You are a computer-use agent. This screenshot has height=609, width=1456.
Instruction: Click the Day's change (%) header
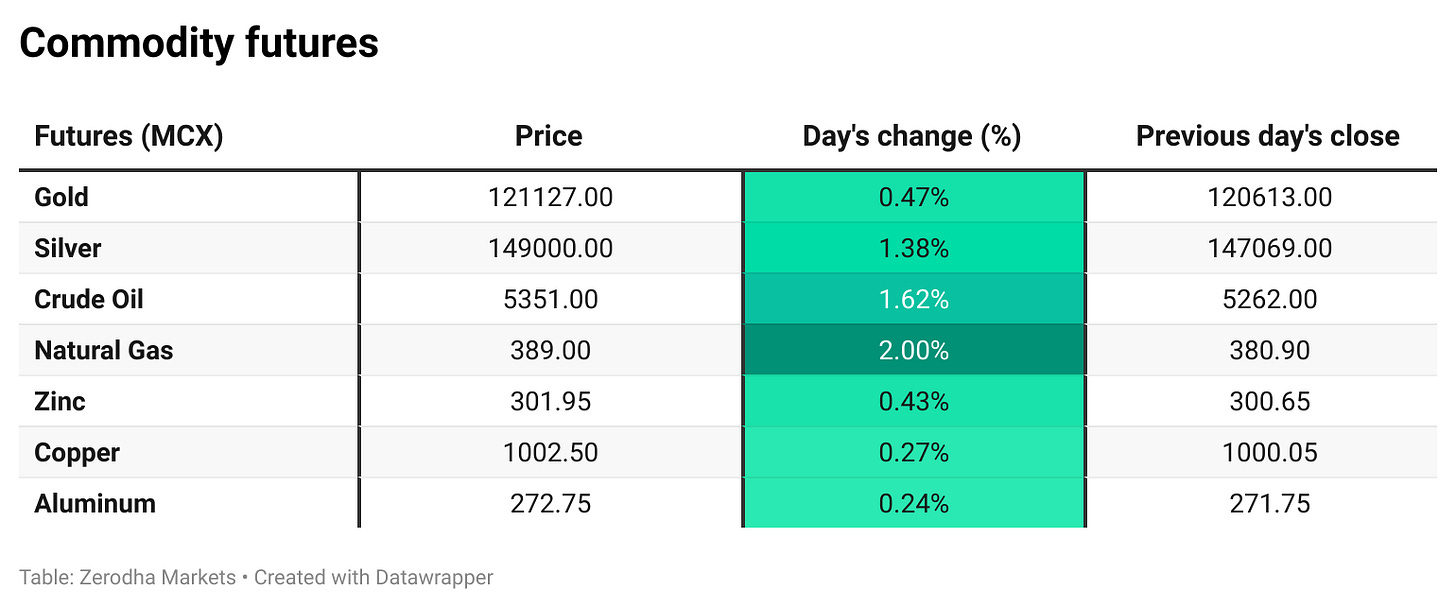912,136
